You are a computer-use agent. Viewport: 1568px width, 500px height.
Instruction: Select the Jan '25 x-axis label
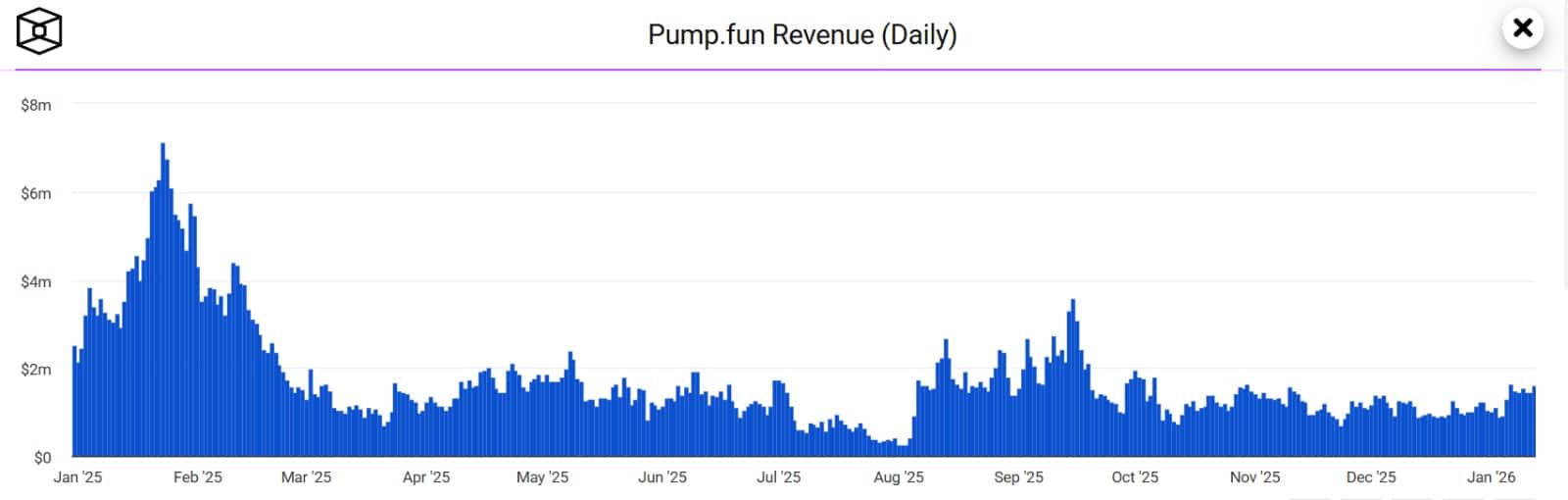tap(77, 477)
